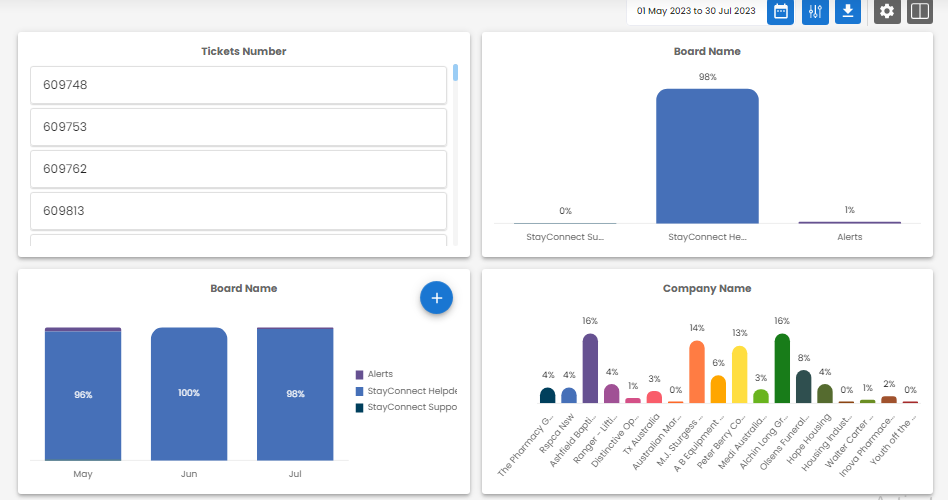Click the download report icon

tap(848, 11)
